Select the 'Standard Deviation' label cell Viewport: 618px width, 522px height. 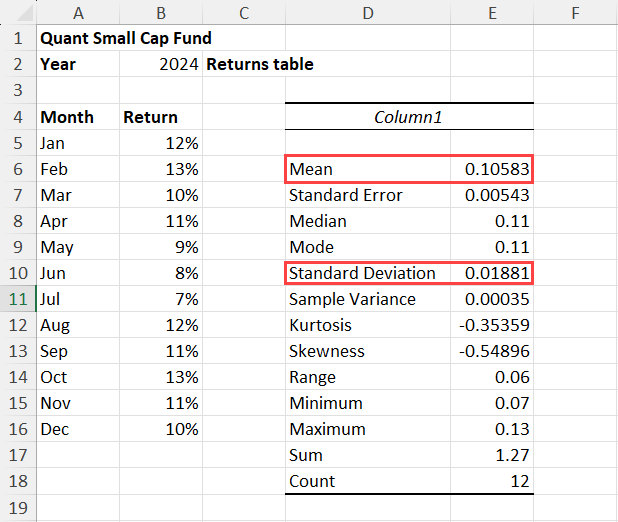pyautogui.click(x=368, y=273)
